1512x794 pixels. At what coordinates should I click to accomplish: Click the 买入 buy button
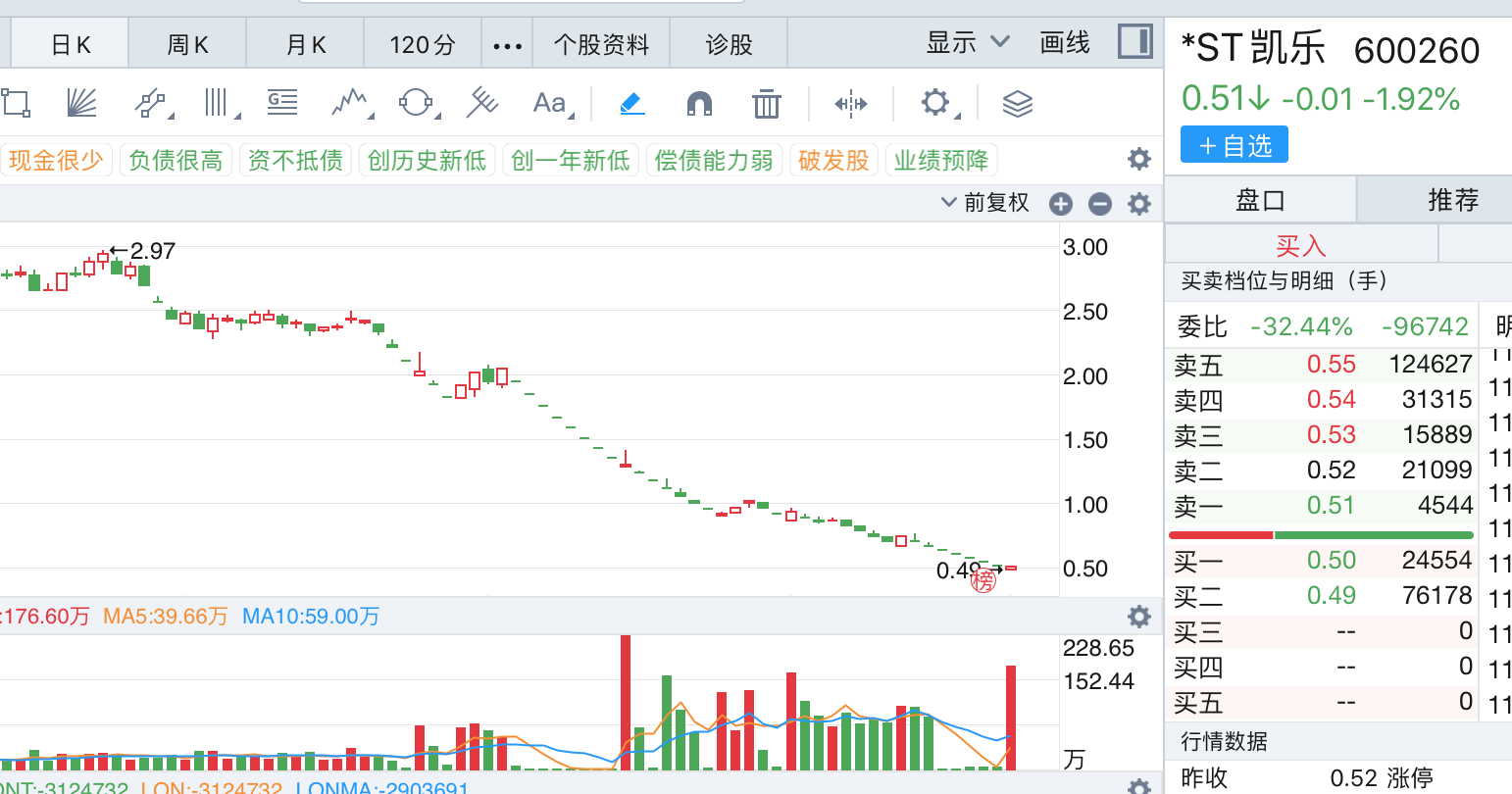[1300, 245]
